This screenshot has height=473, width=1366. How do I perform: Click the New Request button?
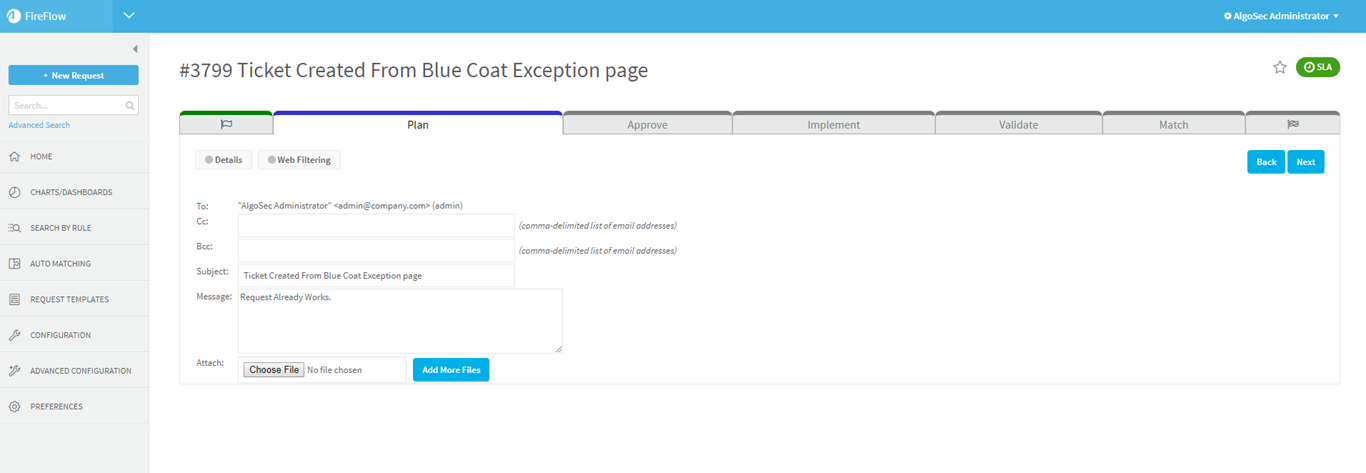pos(73,76)
